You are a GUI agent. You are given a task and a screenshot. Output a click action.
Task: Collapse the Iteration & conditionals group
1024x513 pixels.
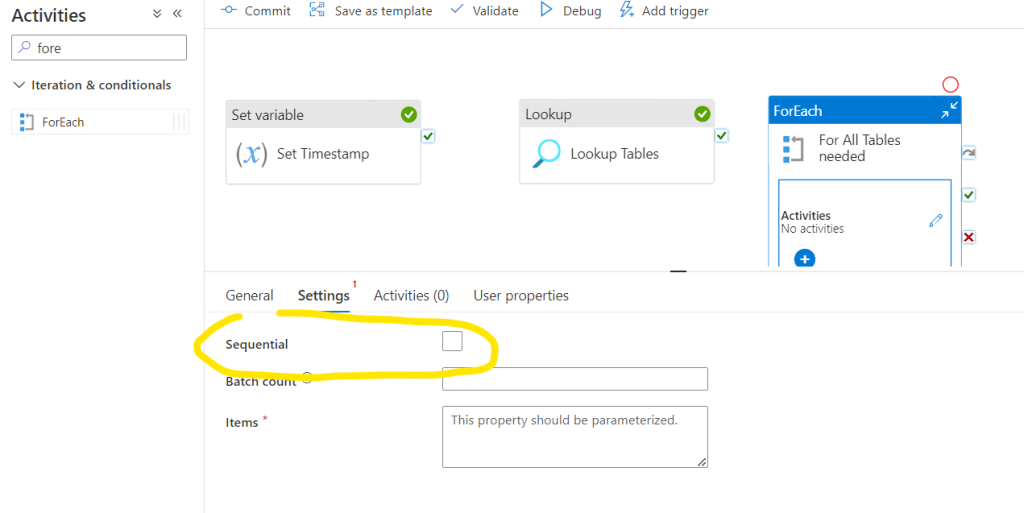(x=20, y=85)
